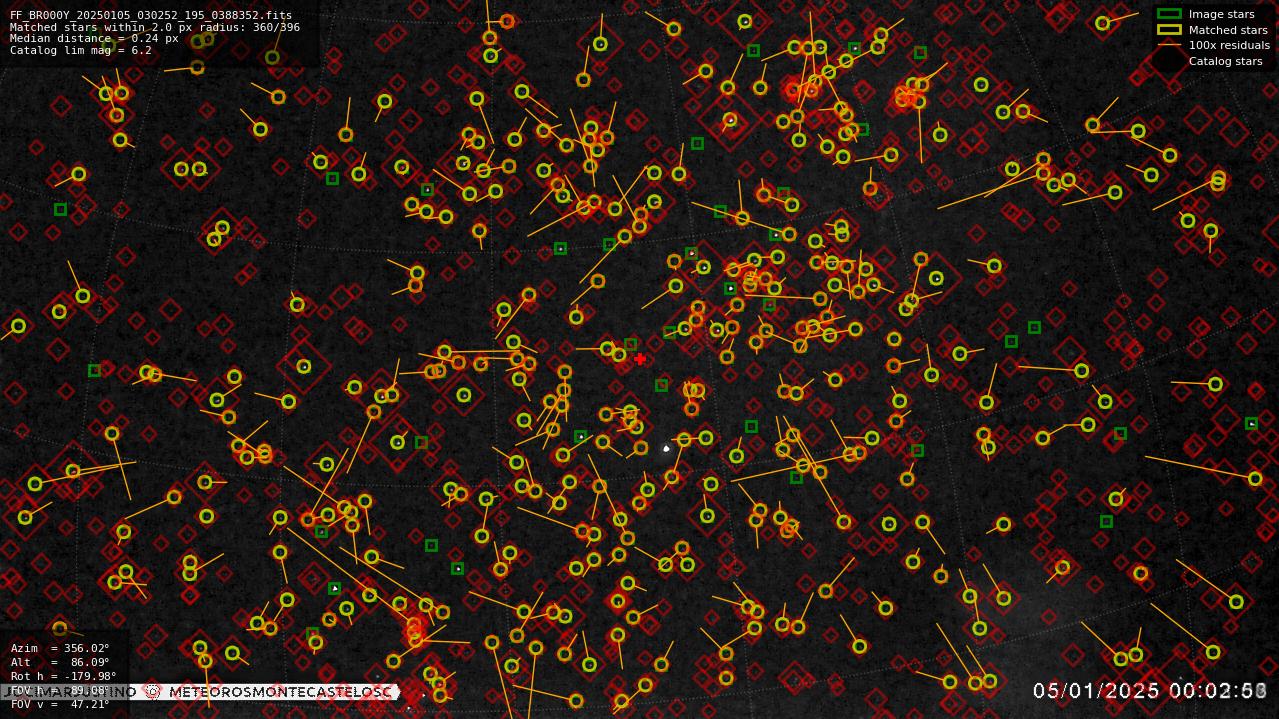The width and height of the screenshot is (1279, 719).
Task: Click the 'Alt = 86.09°' readout
Action: point(60,662)
